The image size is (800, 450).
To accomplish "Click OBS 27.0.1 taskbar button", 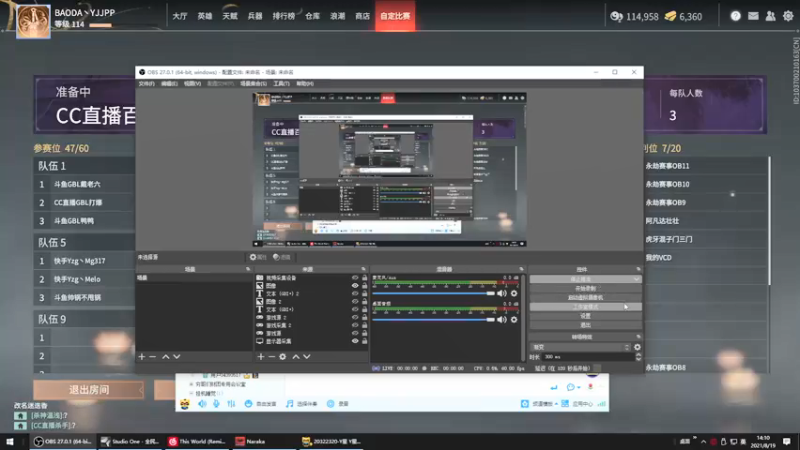I will (63, 441).
